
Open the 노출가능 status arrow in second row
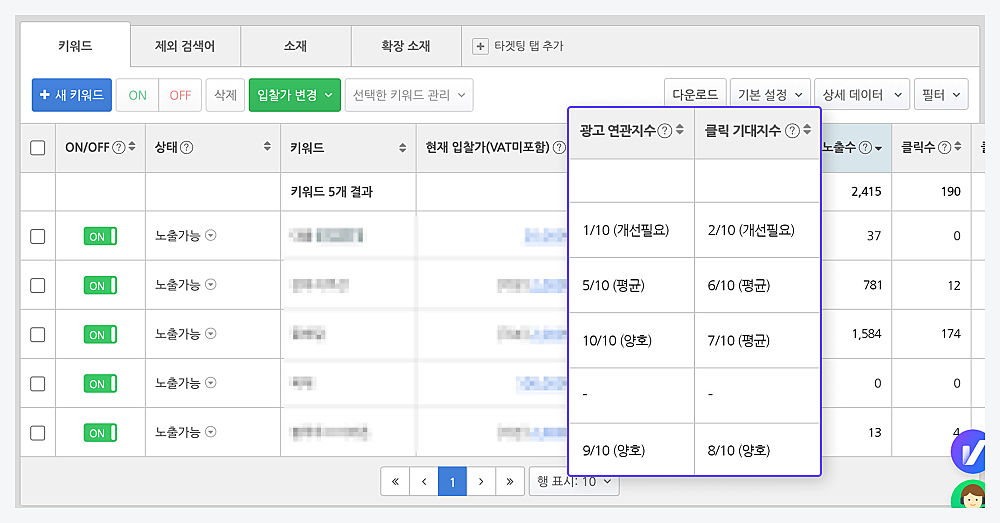coord(211,286)
